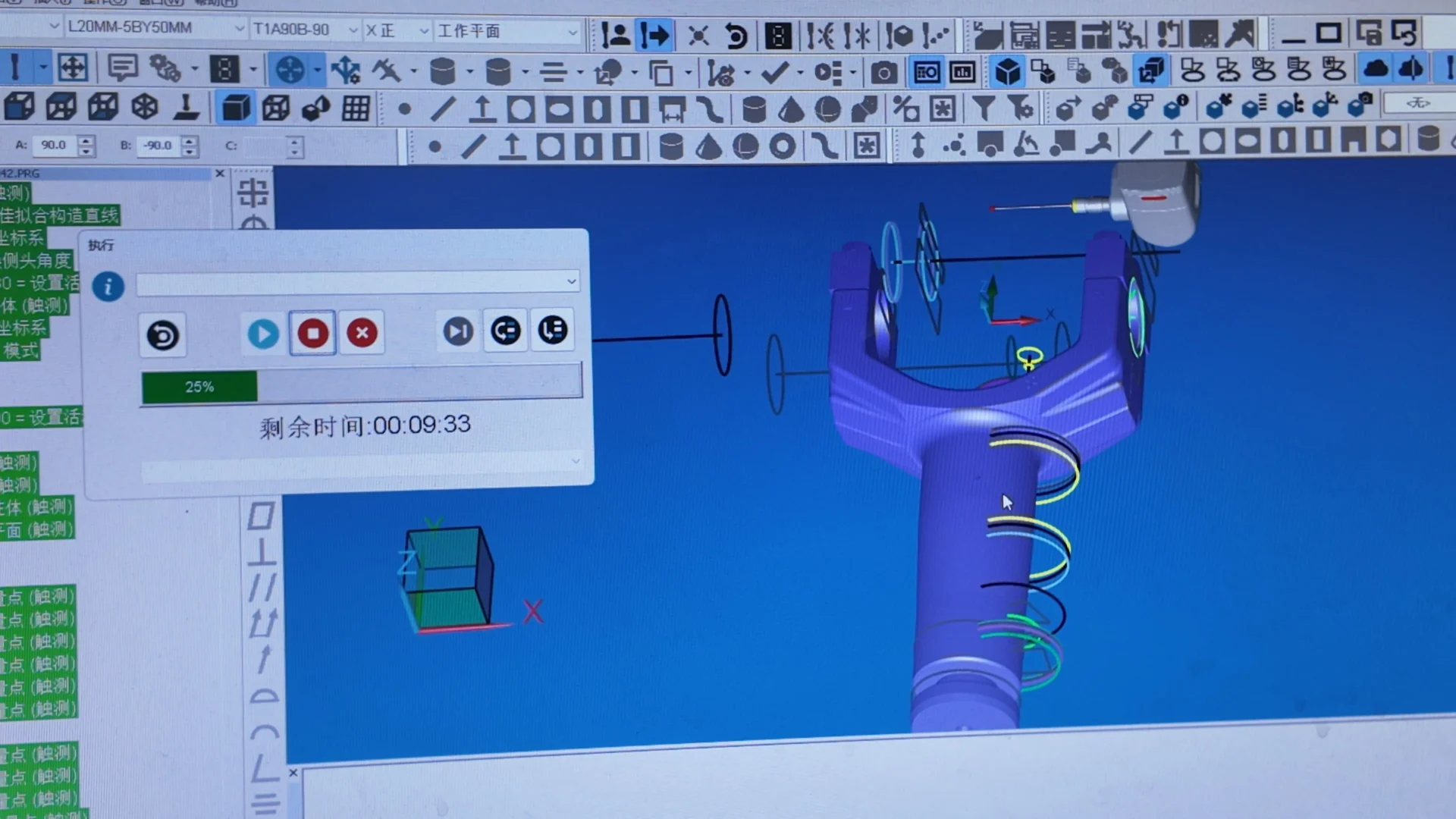The width and height of the screenshot is (1456, 819).
Task: Click the 25% execution progress bar
Action: [361, 385]
